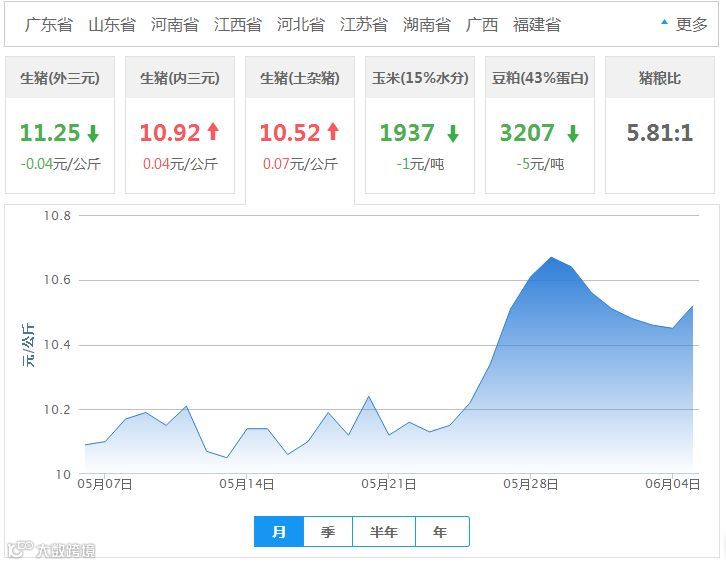Choose 江西省 from province list
726x565 pixels.
[x=238, y=25]
